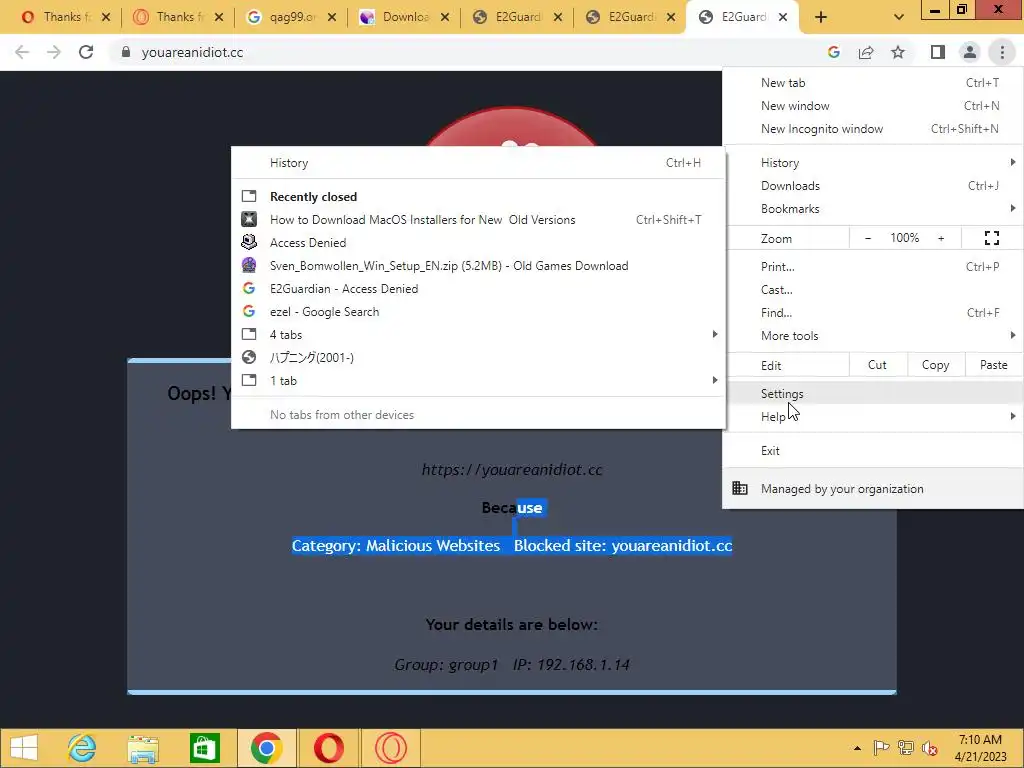Expand the More tools submenu
Image resolution: width=1024 pixels, height=768 pixels.
(872, 336)
